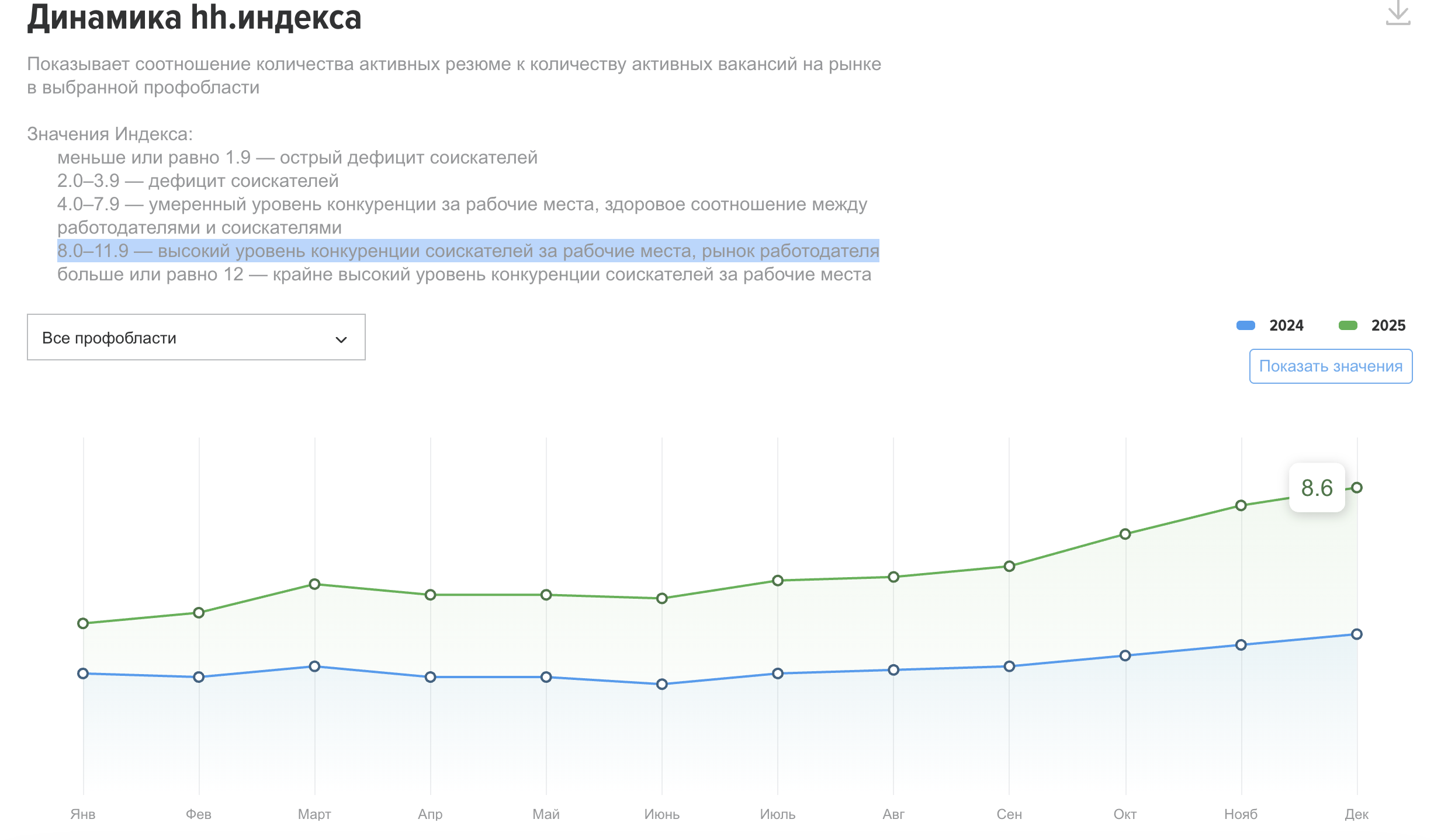This screenshot has width=1441, height=840.
Task: Click the Июнь axis label
Action: (661, 814)
